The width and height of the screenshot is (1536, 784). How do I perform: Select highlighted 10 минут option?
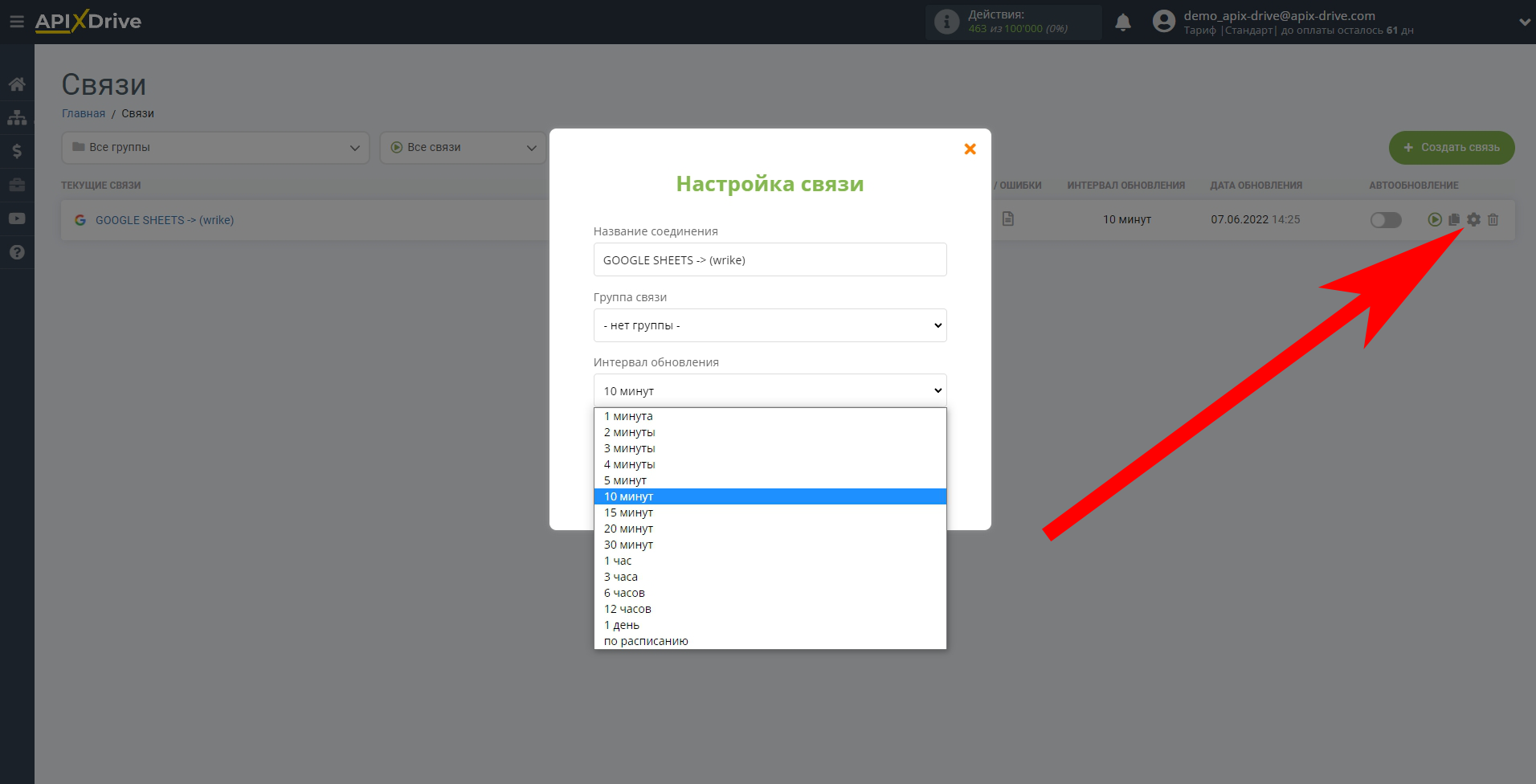(x=770, y=496)
